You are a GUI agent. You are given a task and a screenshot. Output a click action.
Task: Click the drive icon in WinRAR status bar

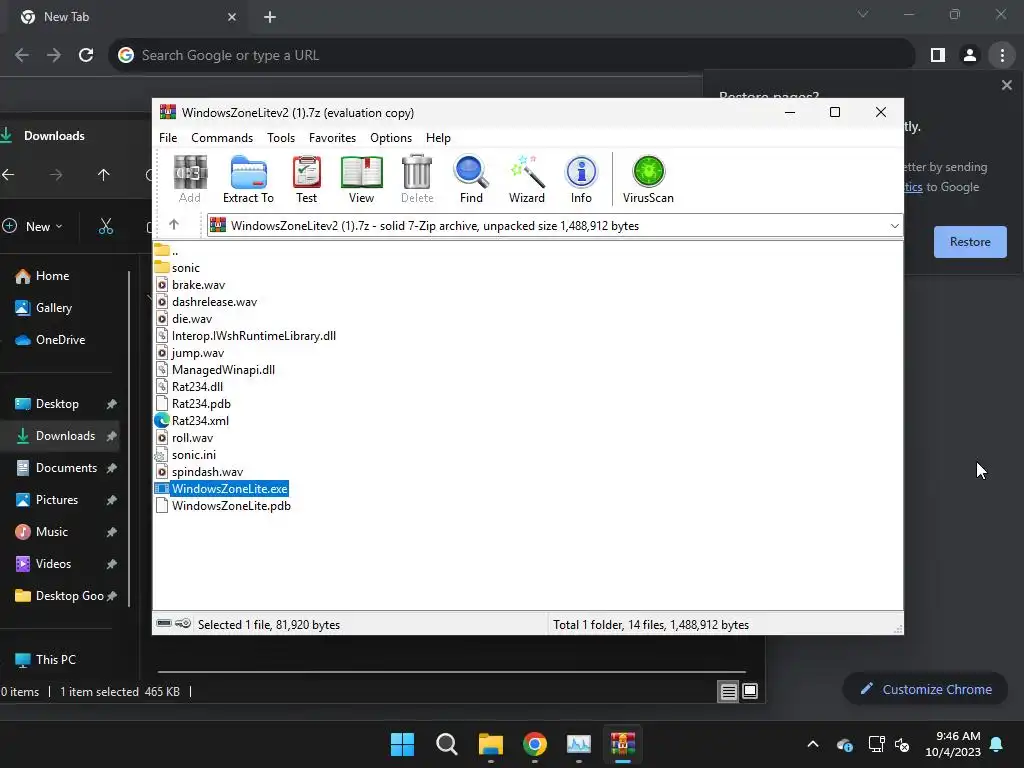[x=165, y=624]
